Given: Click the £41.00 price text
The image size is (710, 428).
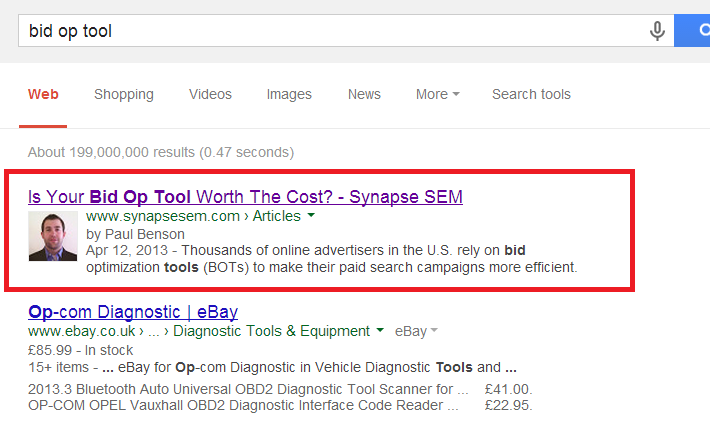Looking at the screenshot, I should pos(509,389).
